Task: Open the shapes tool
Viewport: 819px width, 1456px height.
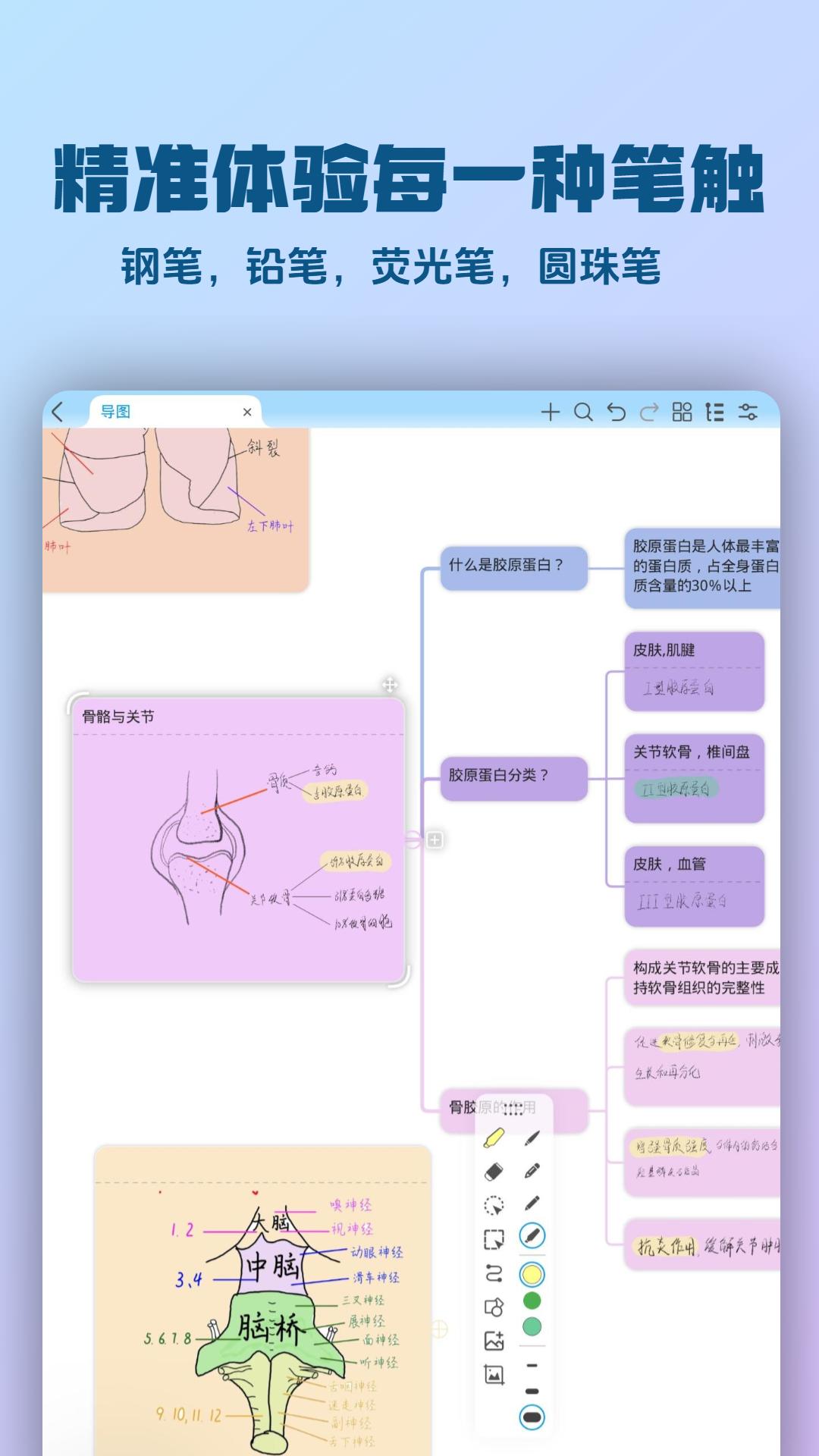Action: (494, 1307)
